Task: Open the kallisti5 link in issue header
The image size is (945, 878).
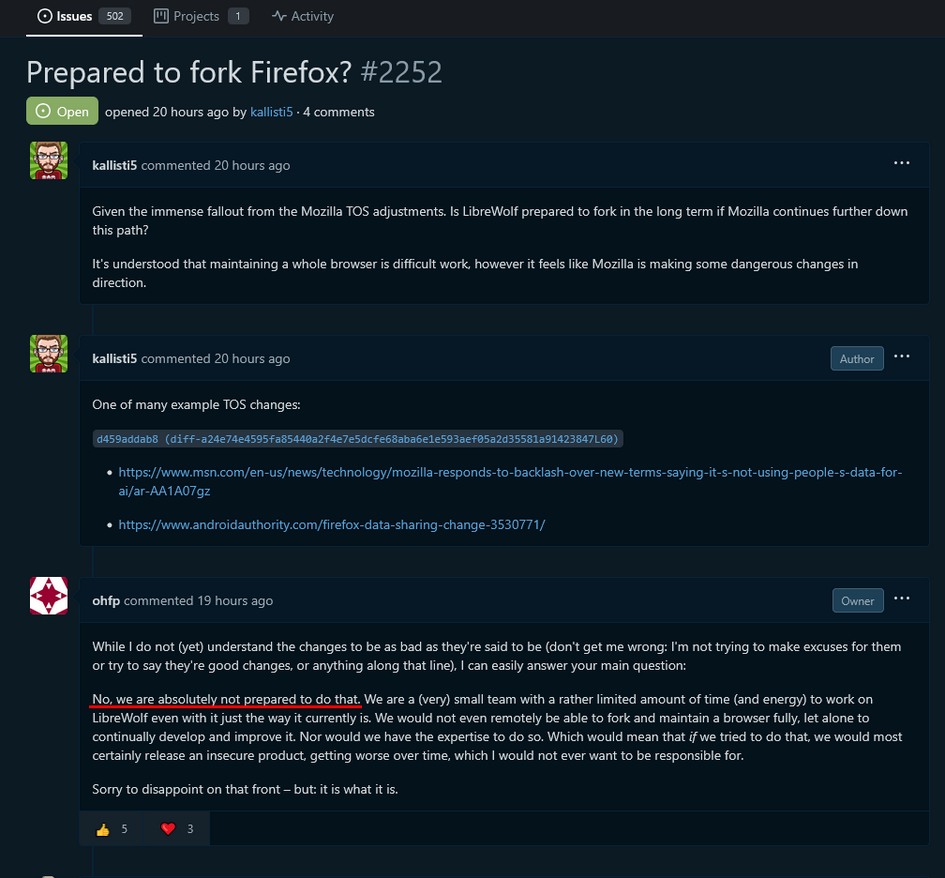Action: pyautogui.click(x=271, y=112)
